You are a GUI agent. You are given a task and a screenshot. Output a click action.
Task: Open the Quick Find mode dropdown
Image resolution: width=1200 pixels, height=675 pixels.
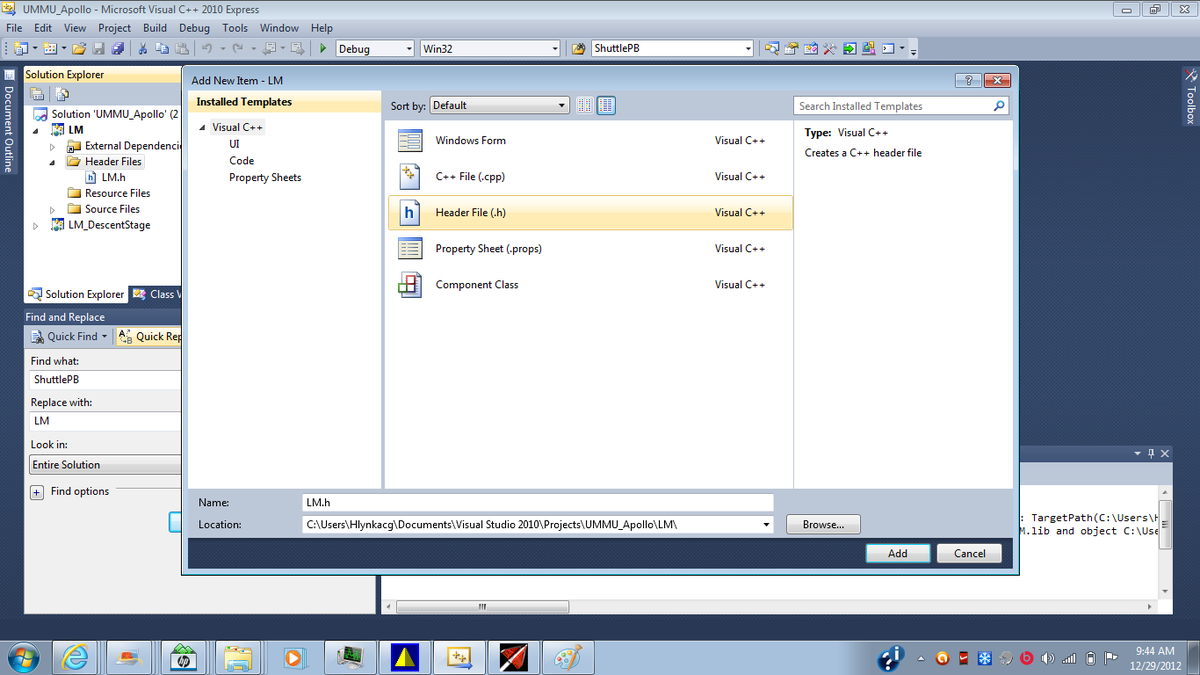pyautogui.click(x=105, y=337)
